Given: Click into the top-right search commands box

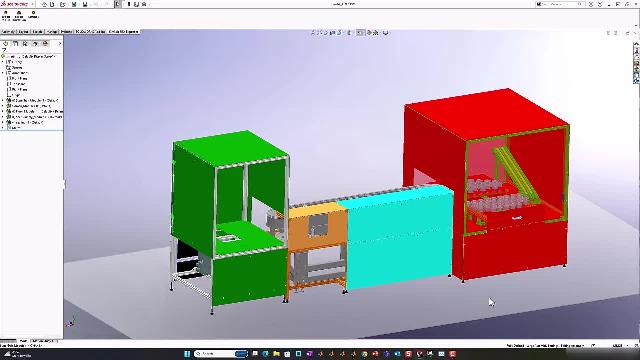Looking at the screenshot, I should 559,4.
